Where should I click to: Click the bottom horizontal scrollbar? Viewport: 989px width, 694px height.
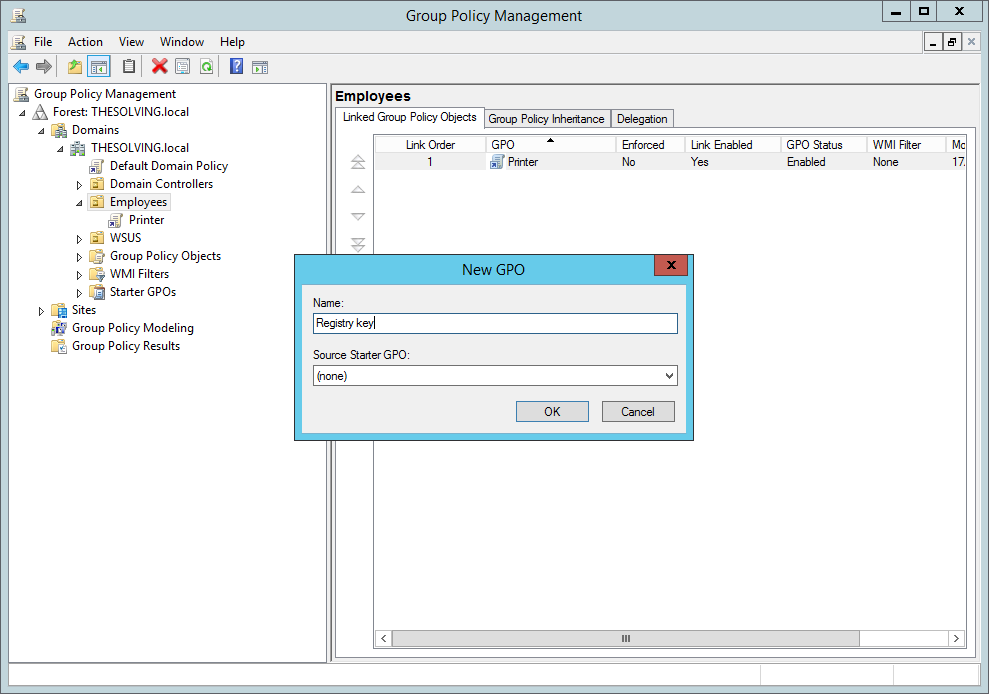click(x=625, y=638)
